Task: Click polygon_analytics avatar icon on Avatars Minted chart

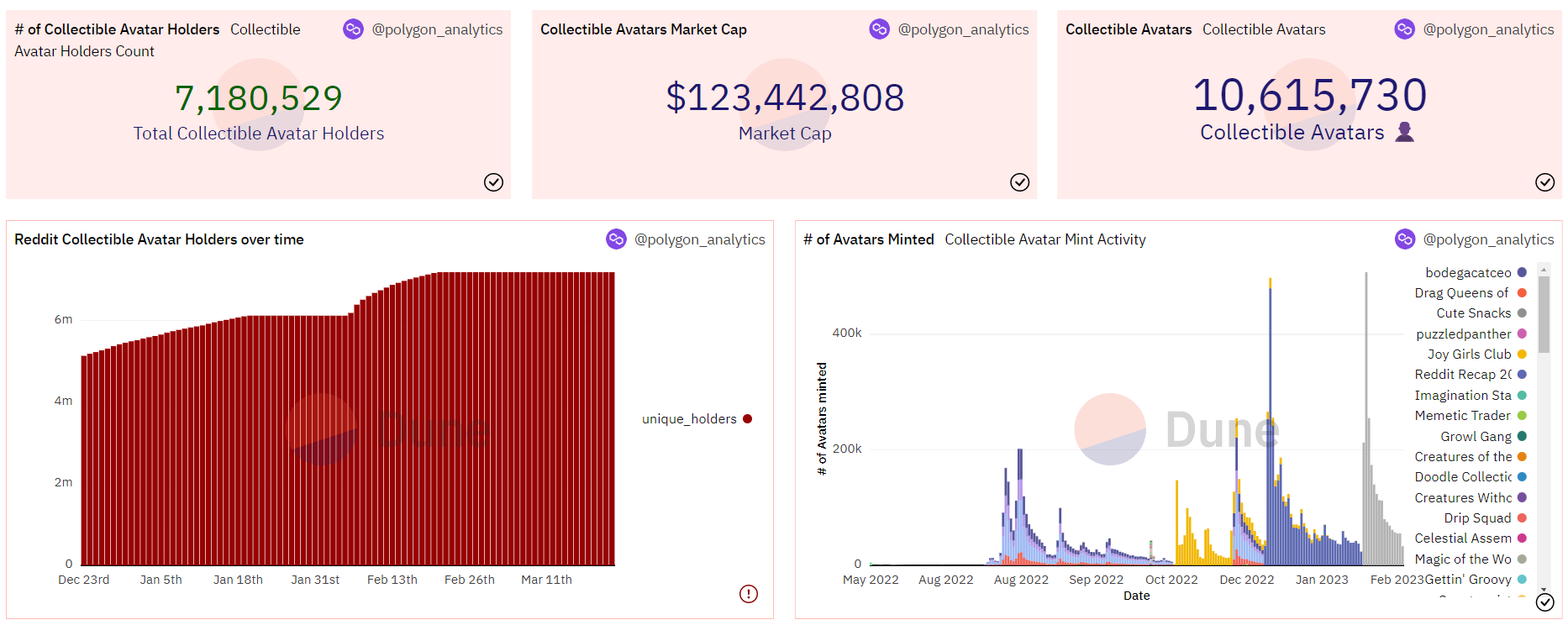Action: tap(1405, 239)
